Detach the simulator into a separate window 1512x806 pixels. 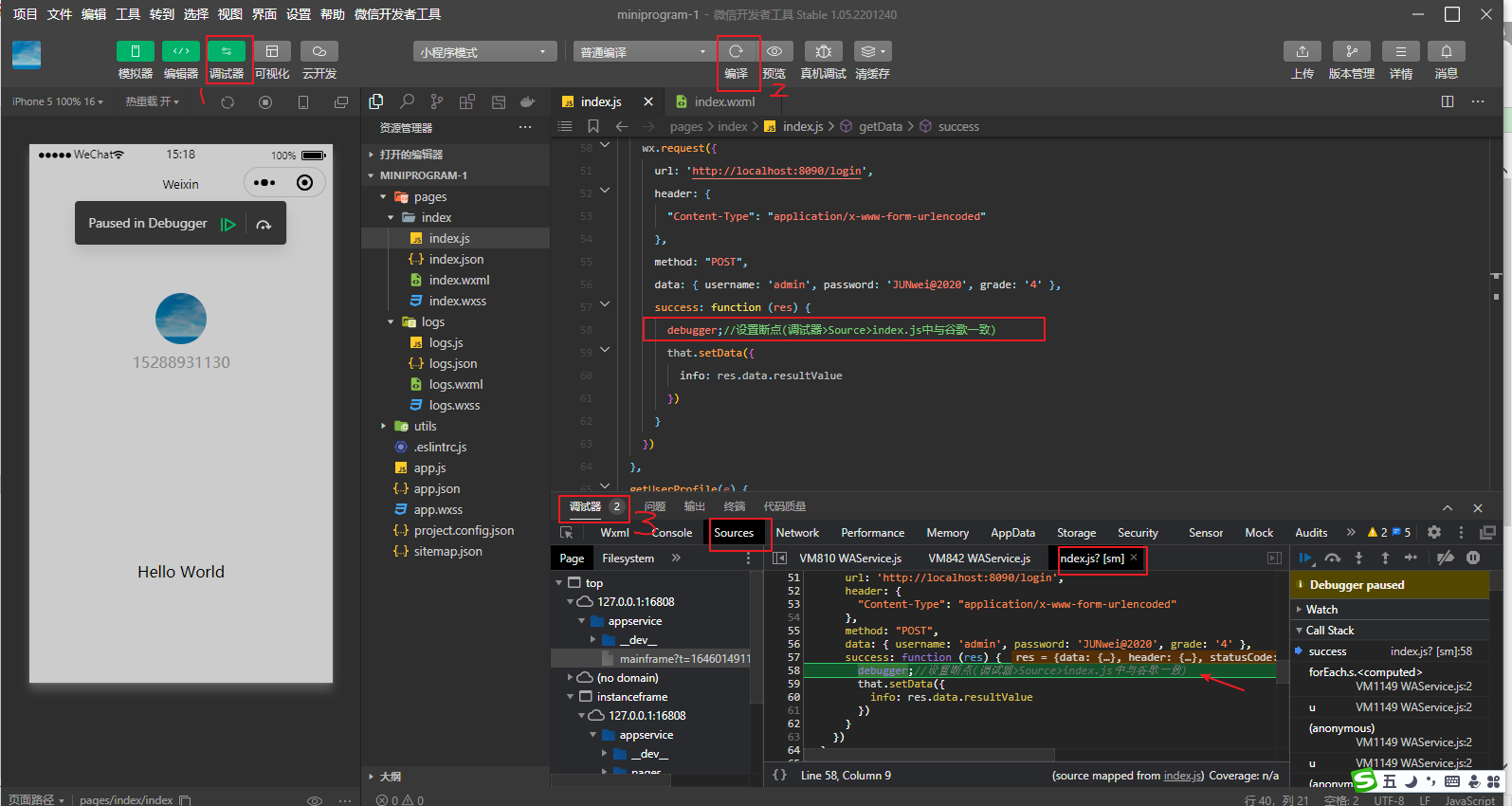341,102
